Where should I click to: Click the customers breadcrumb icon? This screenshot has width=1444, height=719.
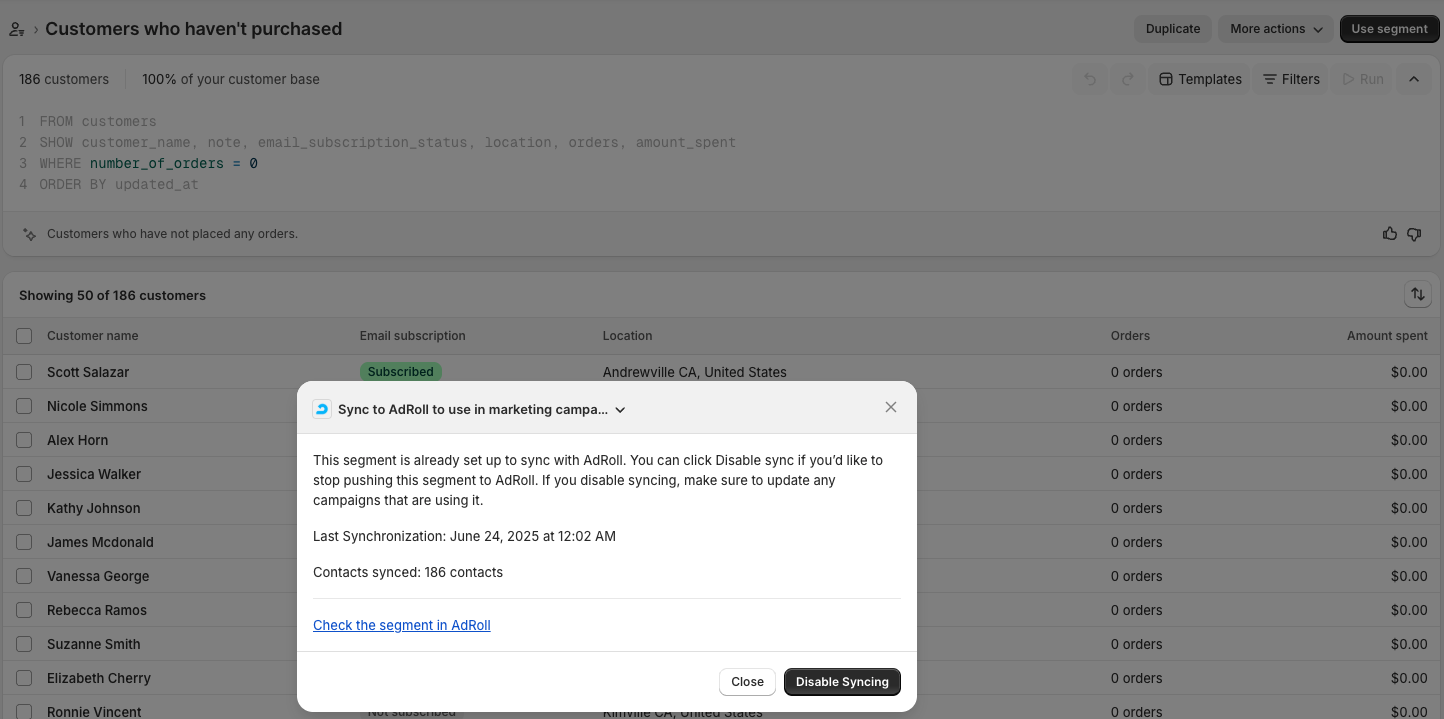point(16,29)
